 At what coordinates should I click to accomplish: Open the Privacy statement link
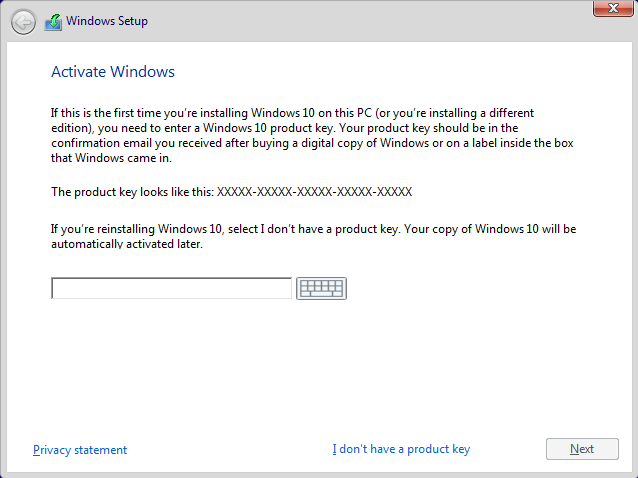(x=80, y=450)
